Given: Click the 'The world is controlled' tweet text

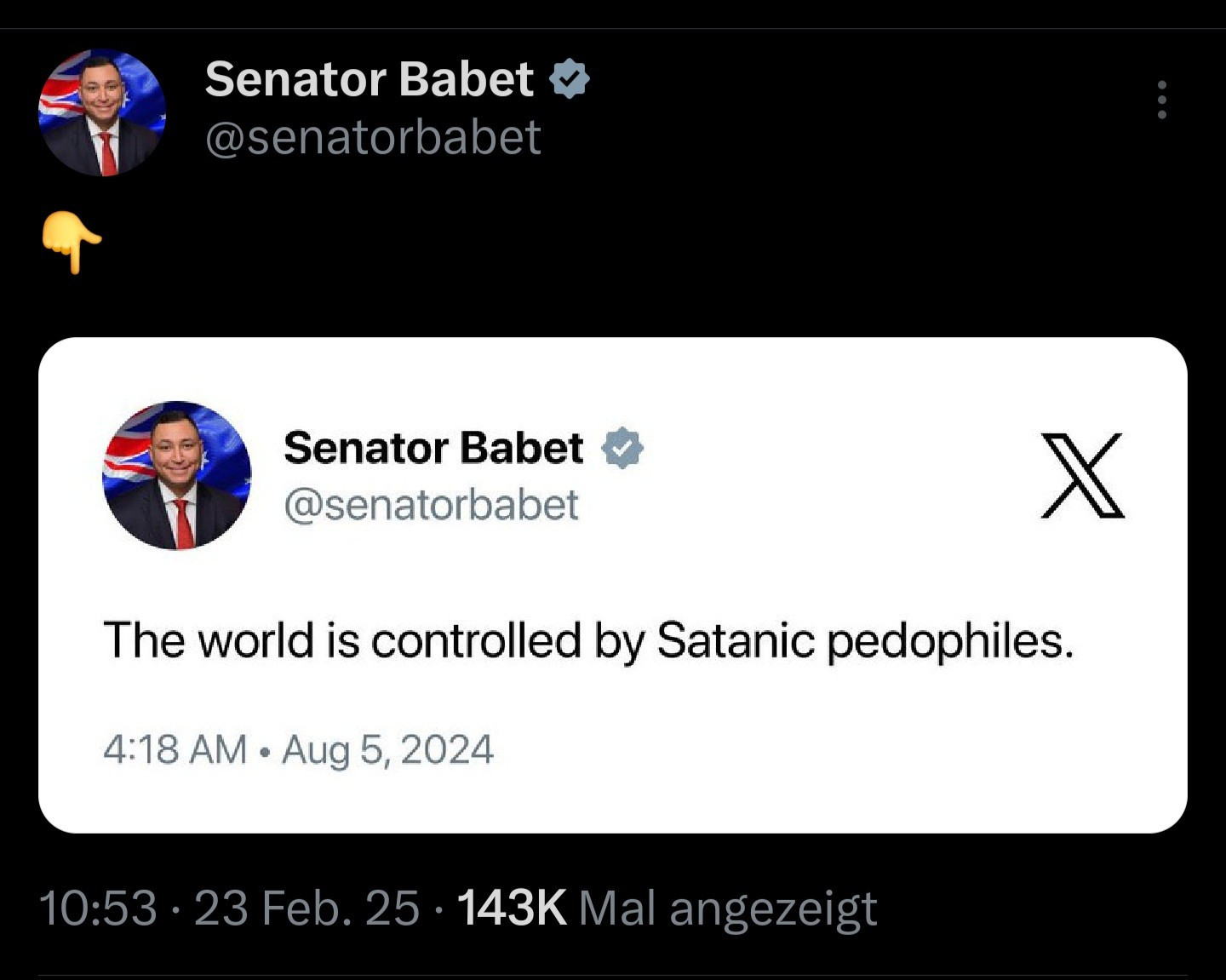Looking at the screenshot, I should [x=587, y=640].
